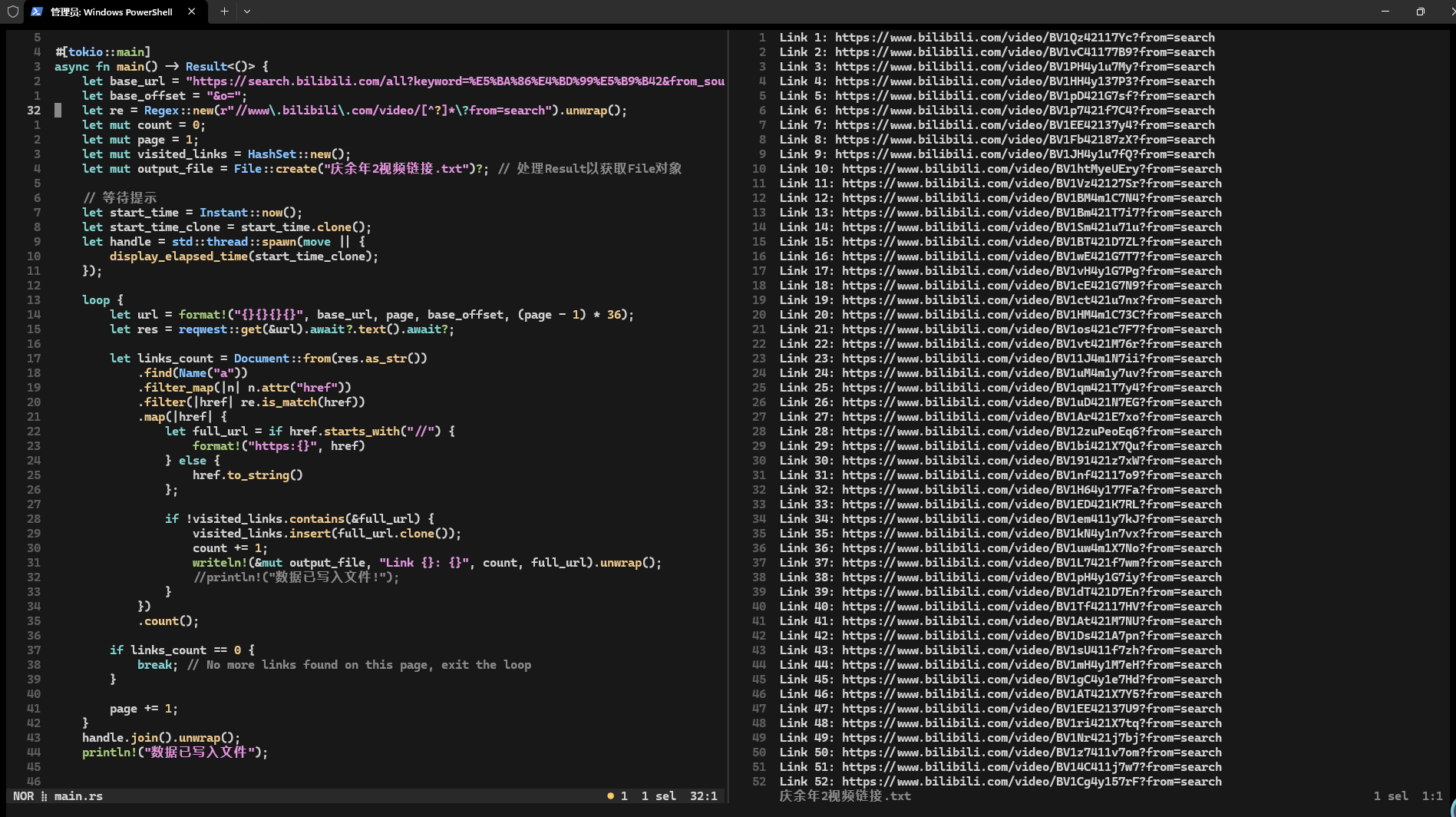Click the admin shield icon in title bar
The height and width of the screenshot is (817, 1456).
tap(12, 12)
